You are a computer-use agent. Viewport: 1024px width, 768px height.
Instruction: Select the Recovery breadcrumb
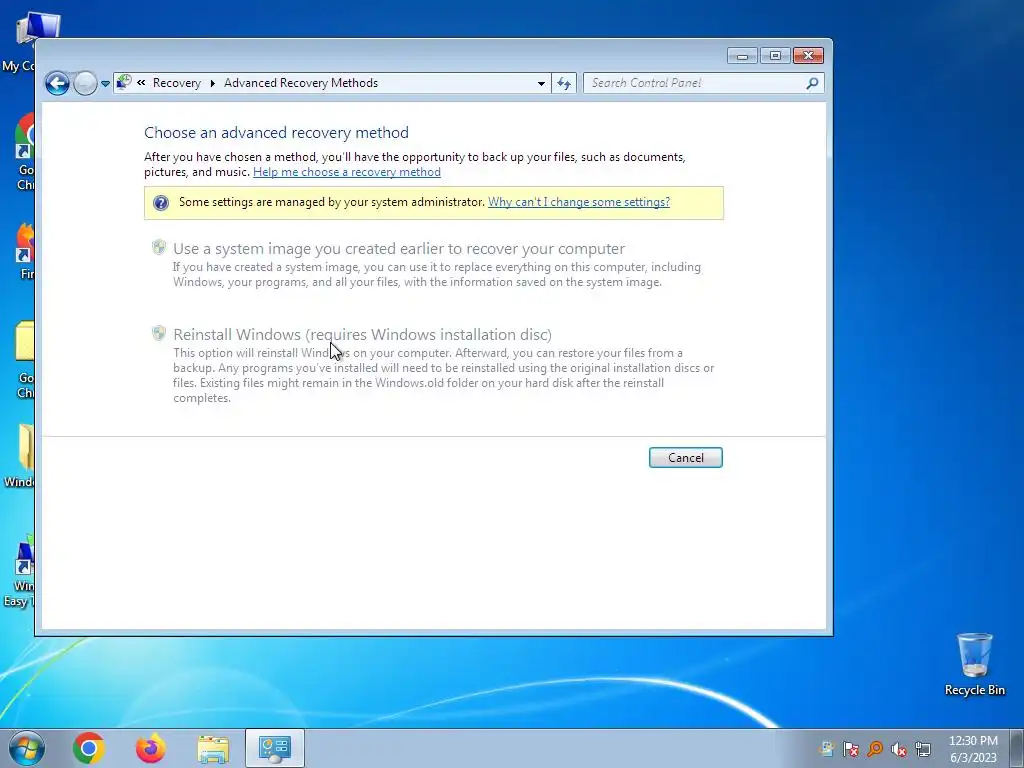pos(176,83)
